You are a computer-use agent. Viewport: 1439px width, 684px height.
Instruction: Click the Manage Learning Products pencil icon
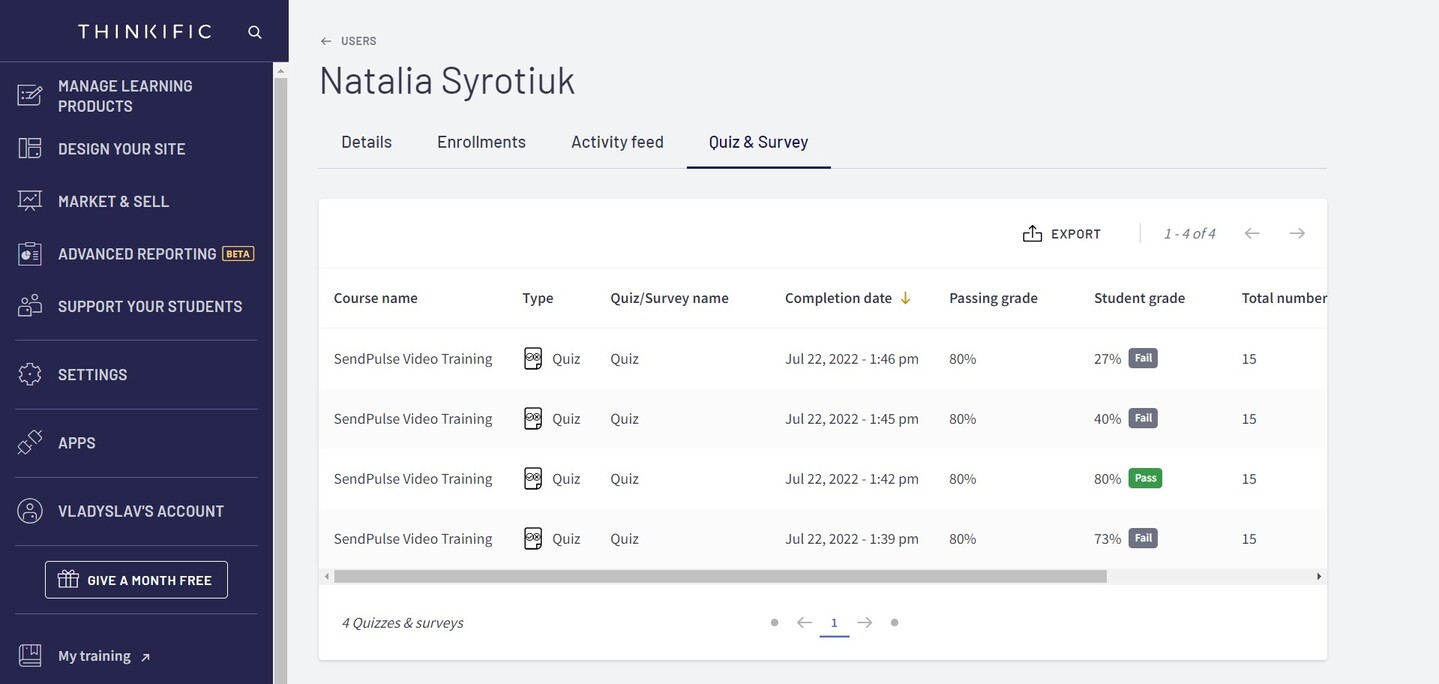coord(30,95)
